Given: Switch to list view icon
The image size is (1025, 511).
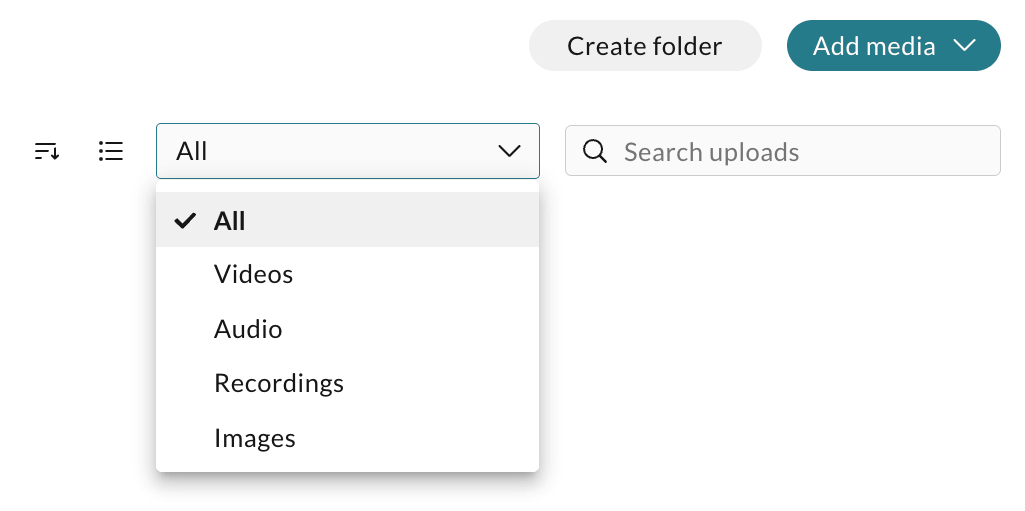Looking at the screenshot, I should click(110, 151).
